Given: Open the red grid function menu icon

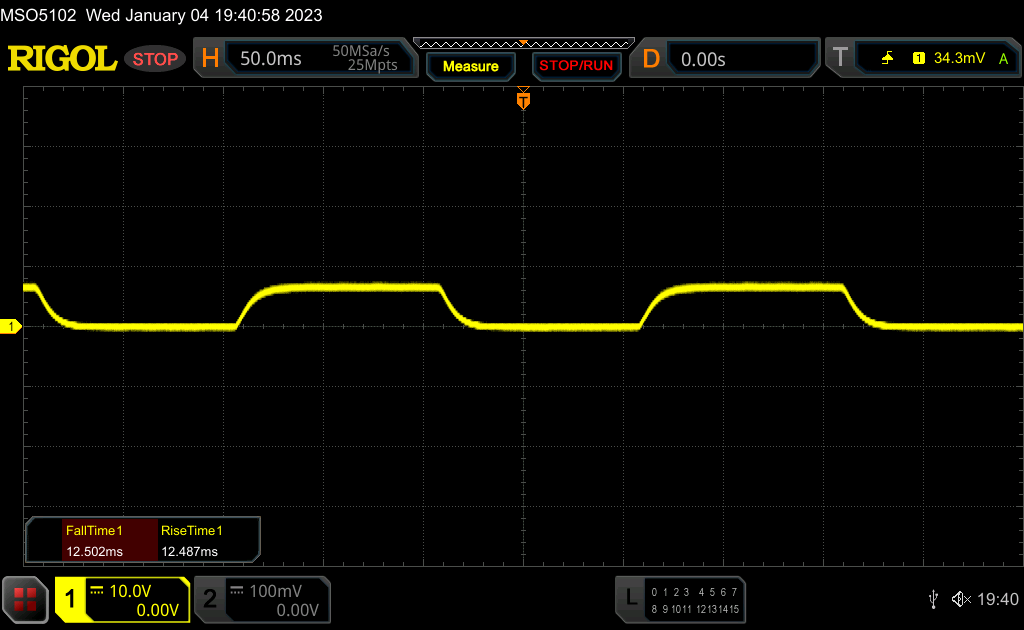Looking at the screenshot, I should tap(25, 599).
